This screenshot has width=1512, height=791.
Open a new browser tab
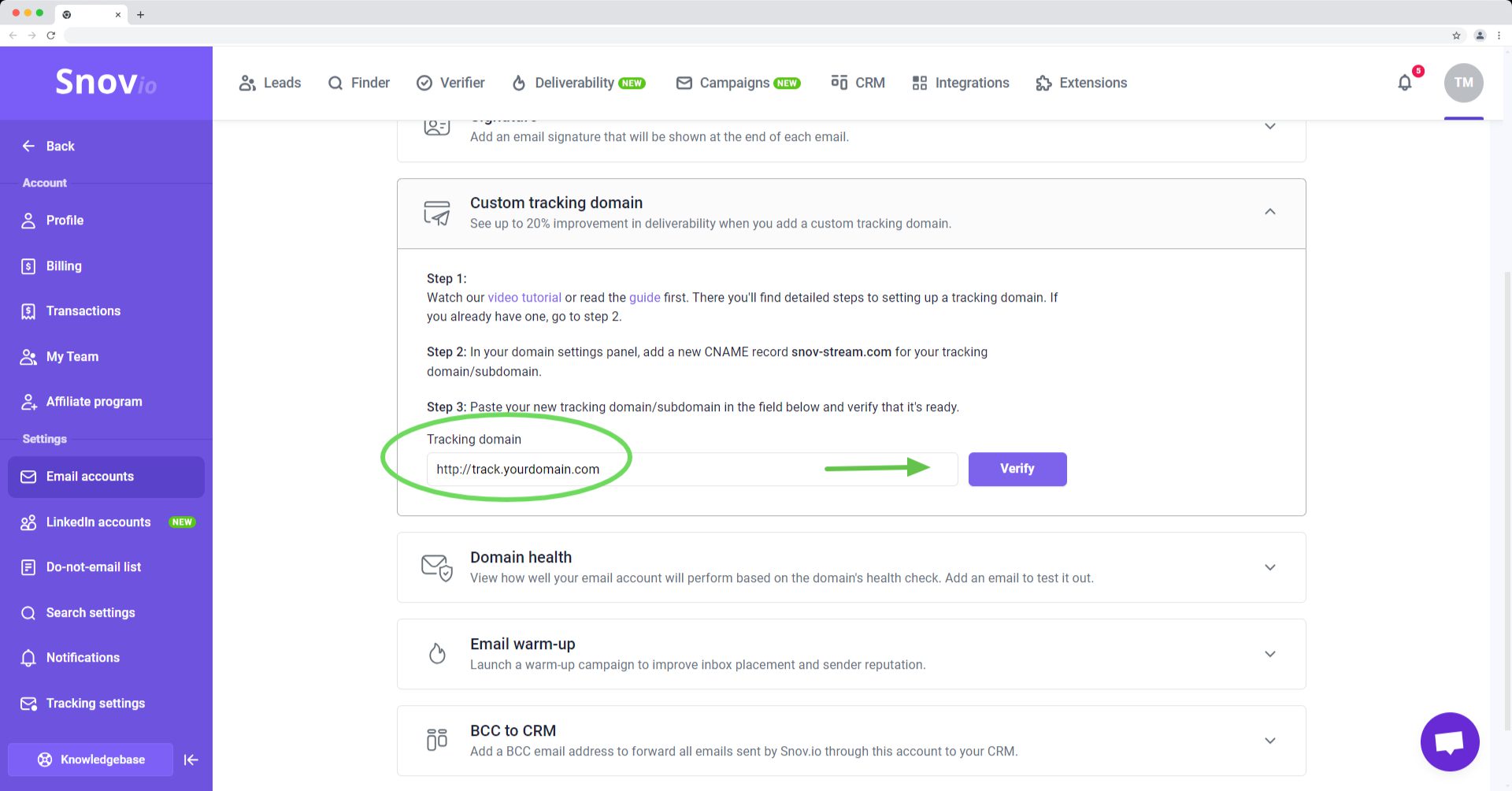click(x=140, y=14)
